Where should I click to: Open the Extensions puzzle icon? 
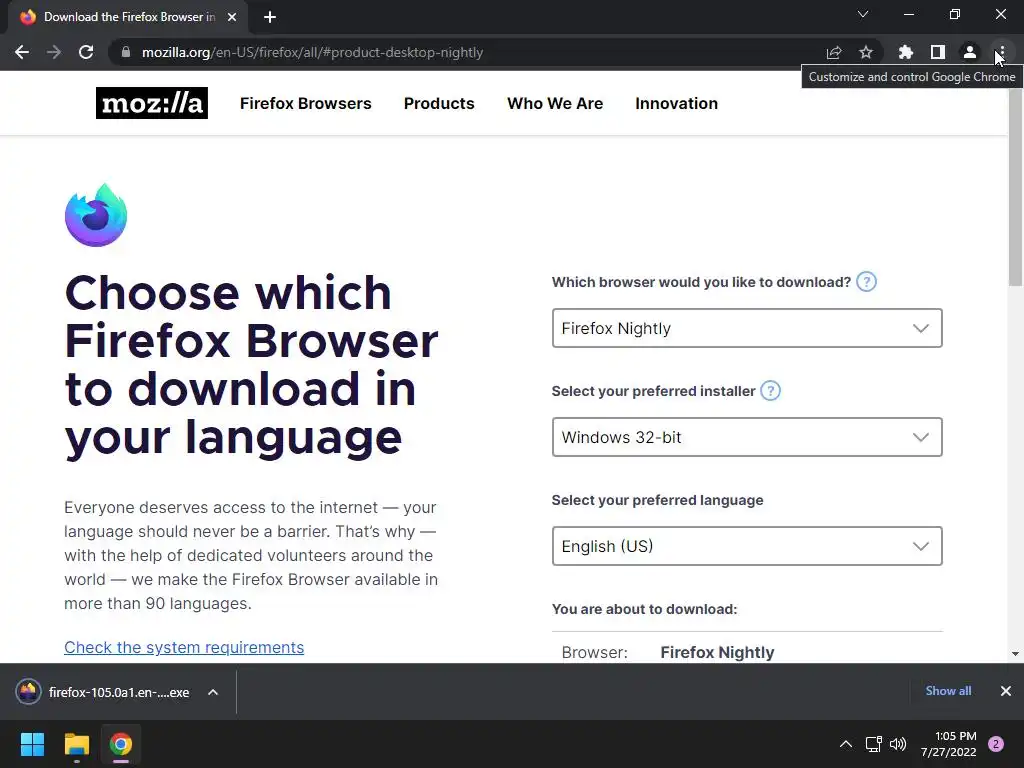(x=906, y=52)
